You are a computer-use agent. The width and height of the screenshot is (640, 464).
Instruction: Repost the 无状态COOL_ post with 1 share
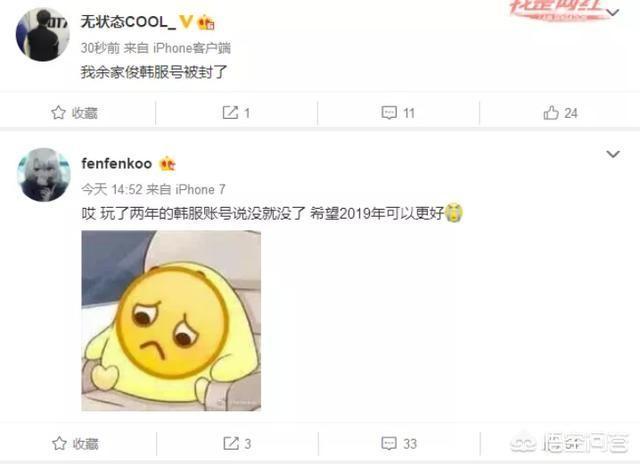coord(236,113)
